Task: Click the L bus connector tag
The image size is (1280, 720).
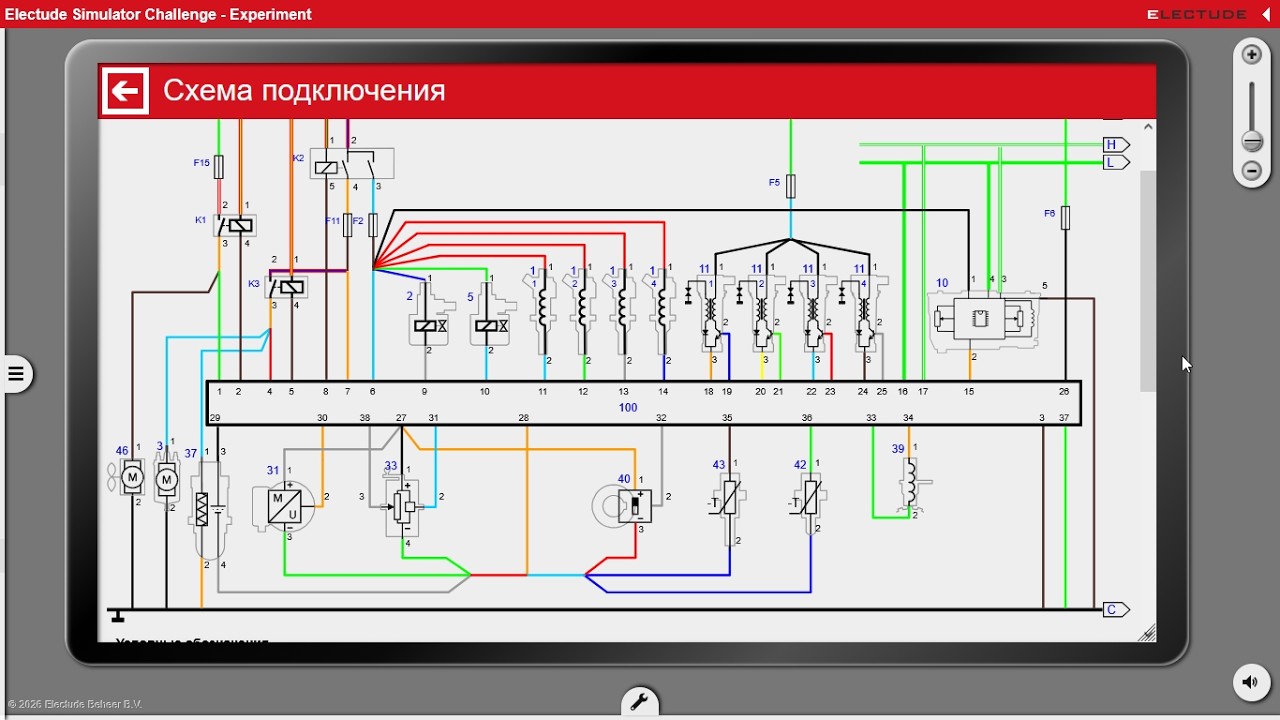Action: 1116,162
